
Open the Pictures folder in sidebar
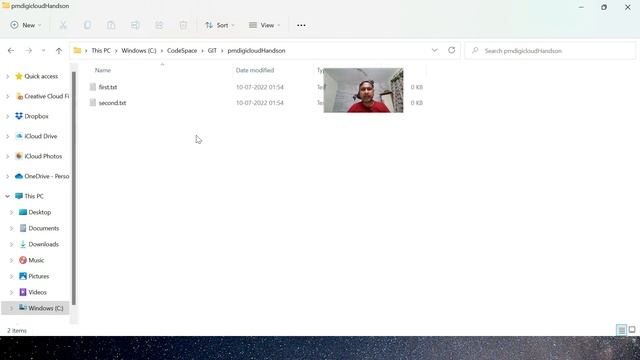point(38,276)
